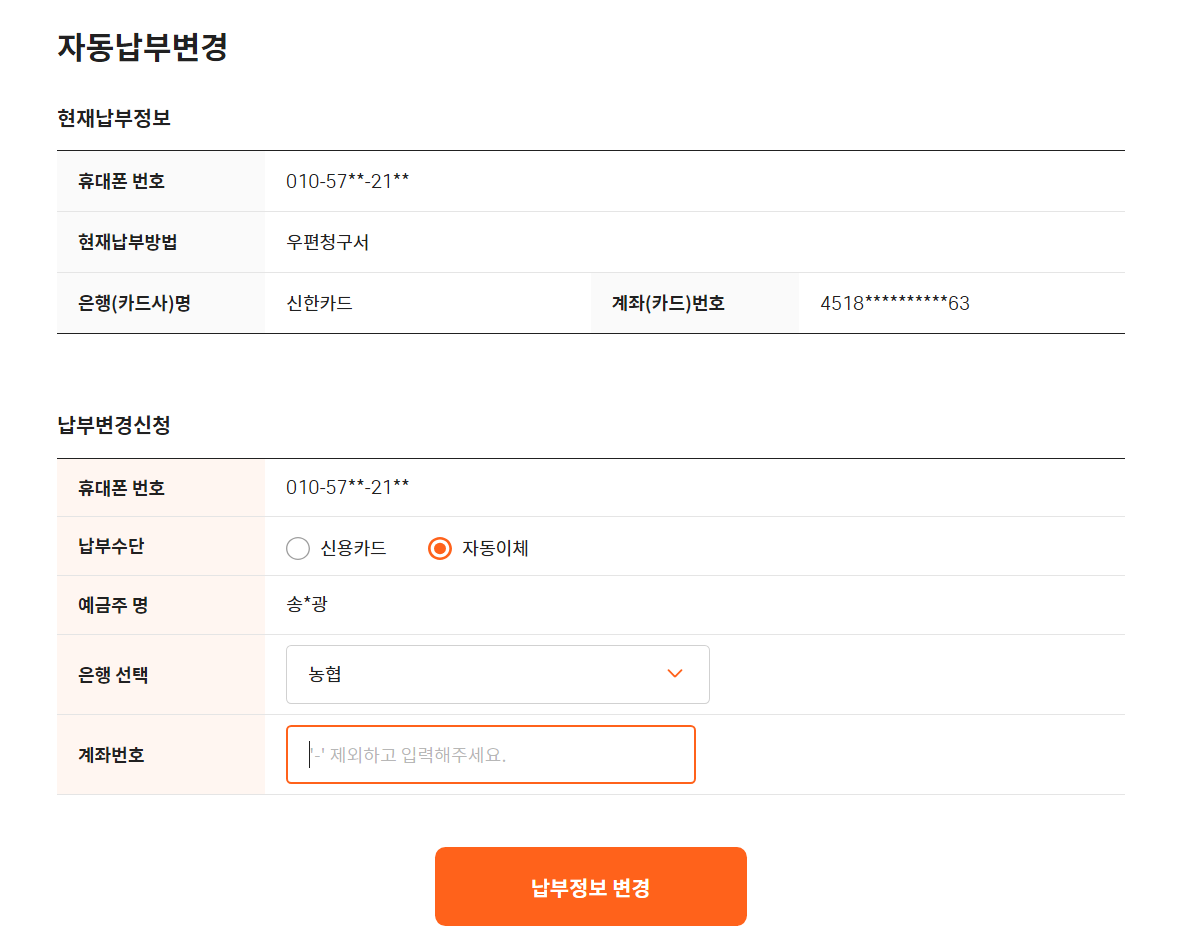The height and width of the screenshot is (940, 1203).
Task: Click the account holder name 송*광
Action: coord(307,605)
